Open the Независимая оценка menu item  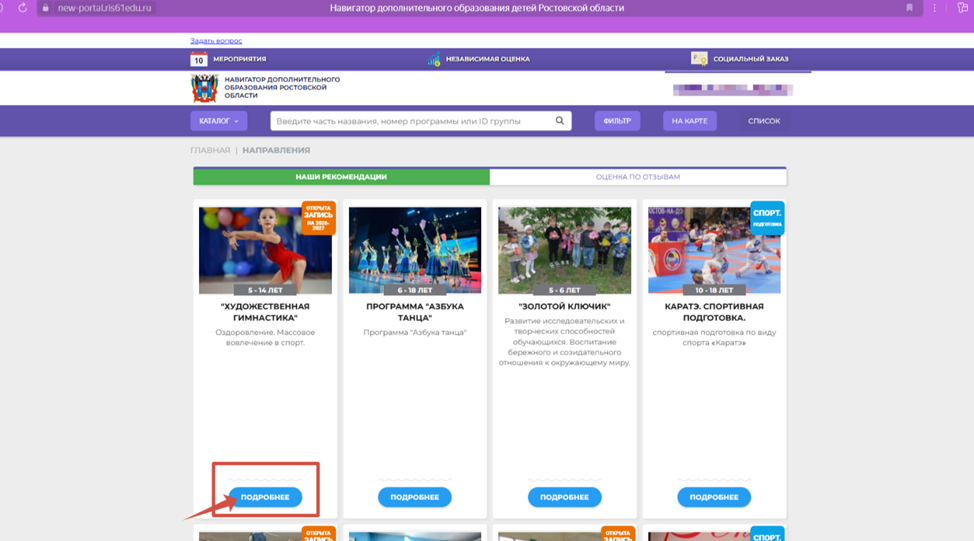(488, 59)
